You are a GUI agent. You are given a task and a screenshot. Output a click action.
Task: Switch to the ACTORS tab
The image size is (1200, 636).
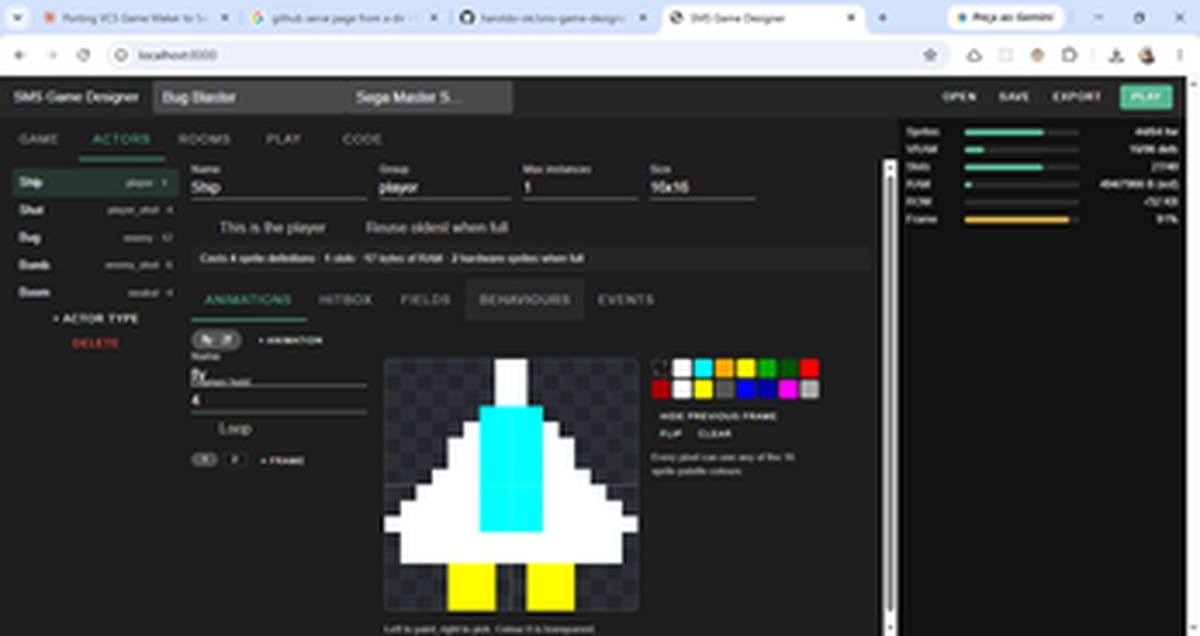point(121,139)
